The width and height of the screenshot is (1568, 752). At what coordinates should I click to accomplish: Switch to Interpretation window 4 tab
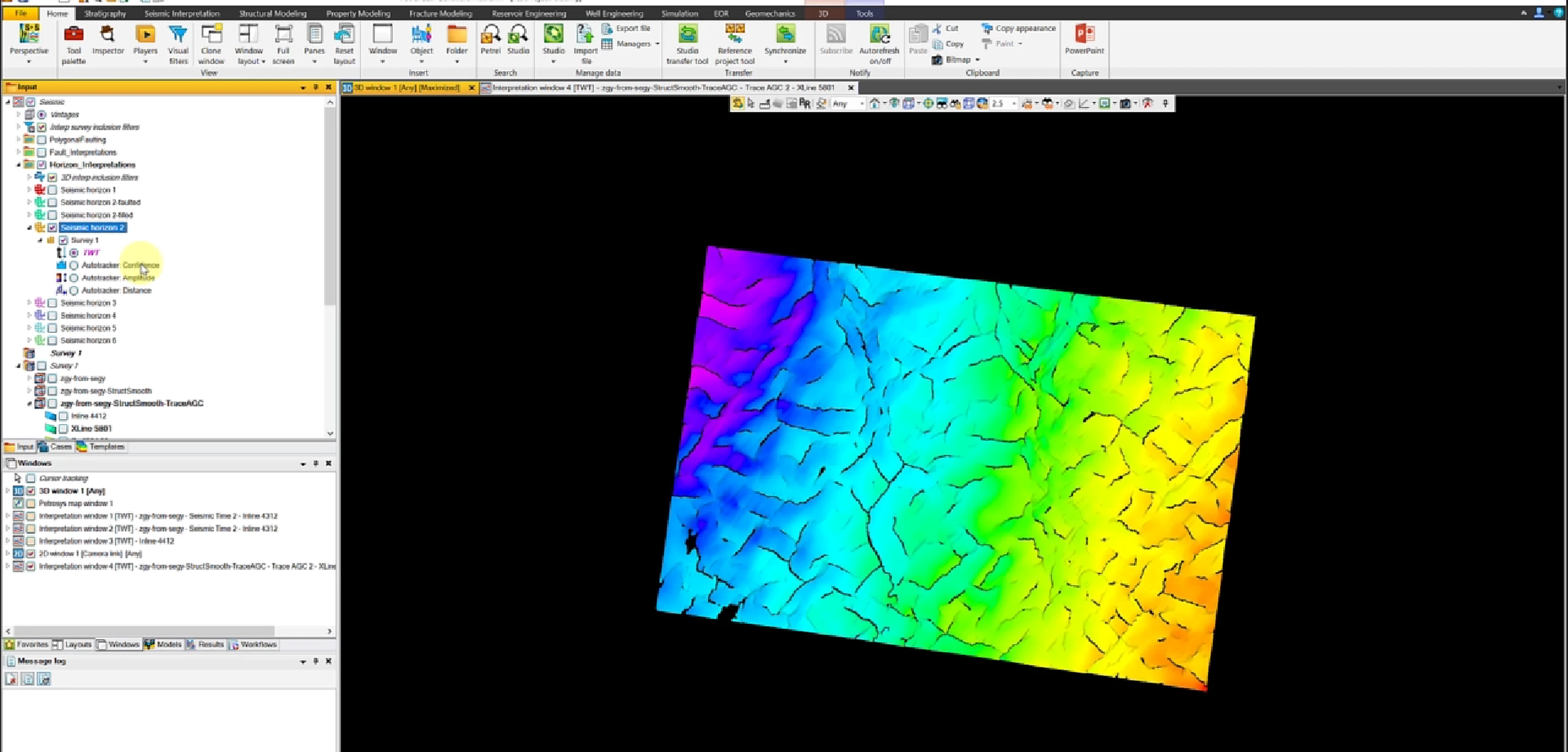coord(664,88)
